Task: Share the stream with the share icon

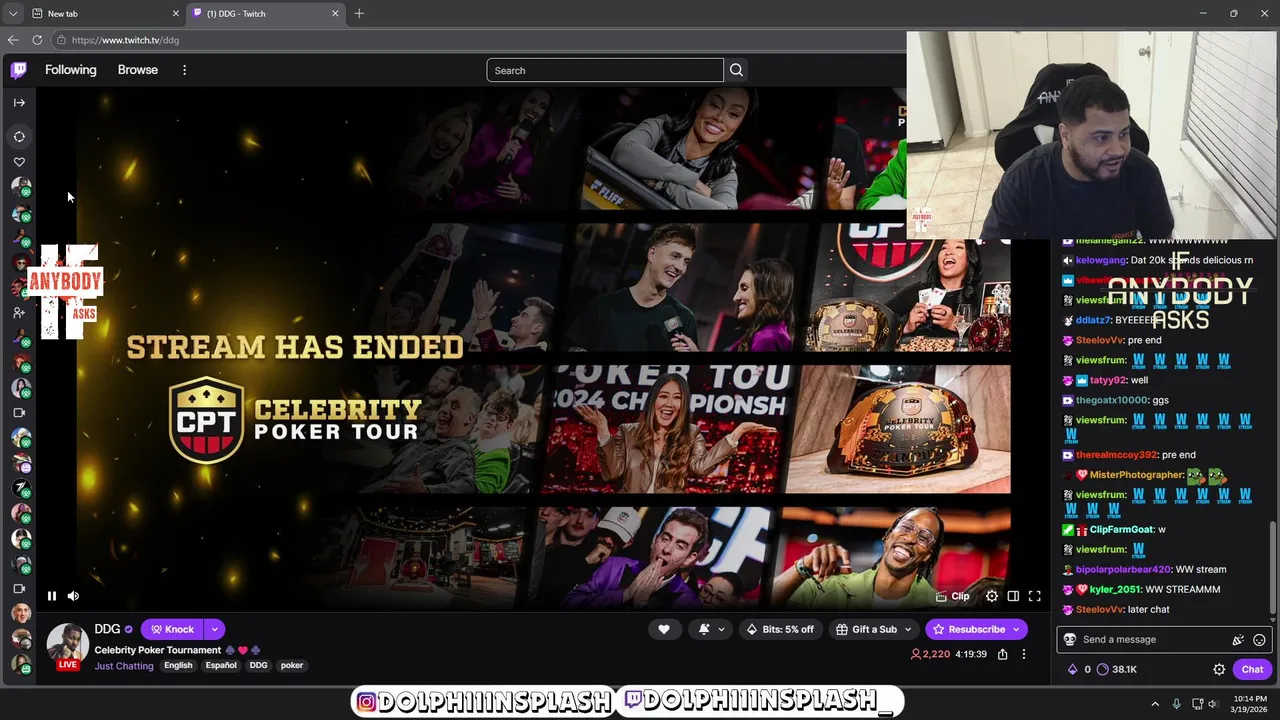Action: (x=1002, y=654)
